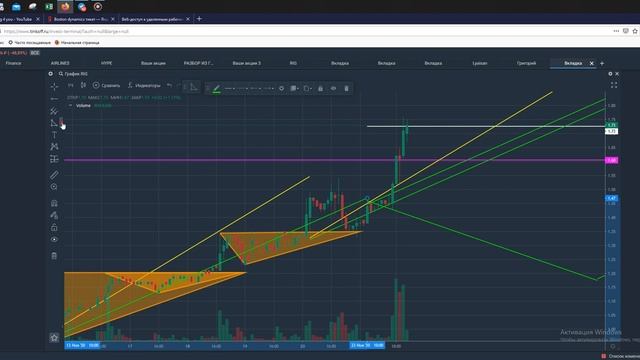Open the РАЗБОР ИЗ Г... tab

click(199, 63)
